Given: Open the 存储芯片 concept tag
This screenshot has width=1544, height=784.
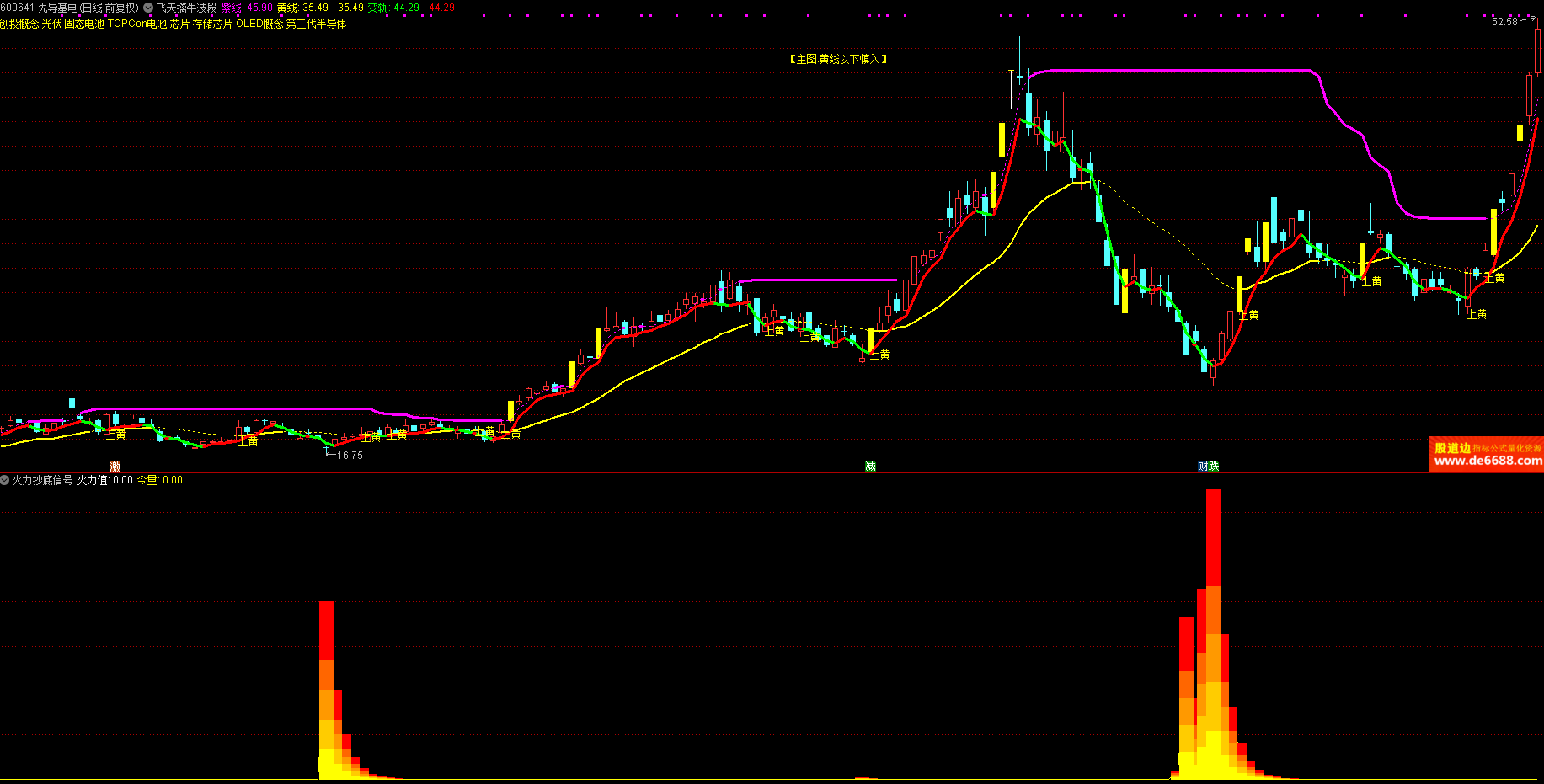Looking at the screenshot, I should 212,24.
